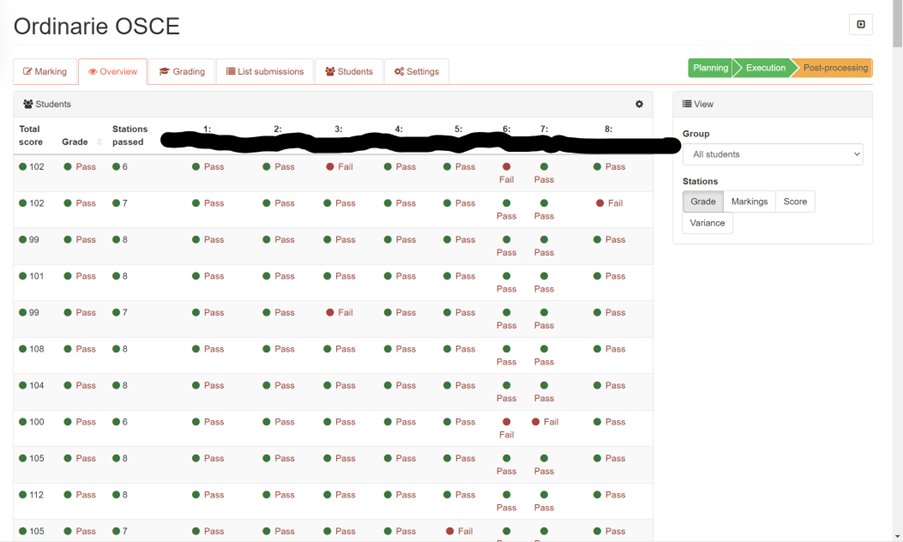Image resolution: width=903 pixels, height=542 pixels.
Task: Open the Marking tab
Action: (45, 71)
